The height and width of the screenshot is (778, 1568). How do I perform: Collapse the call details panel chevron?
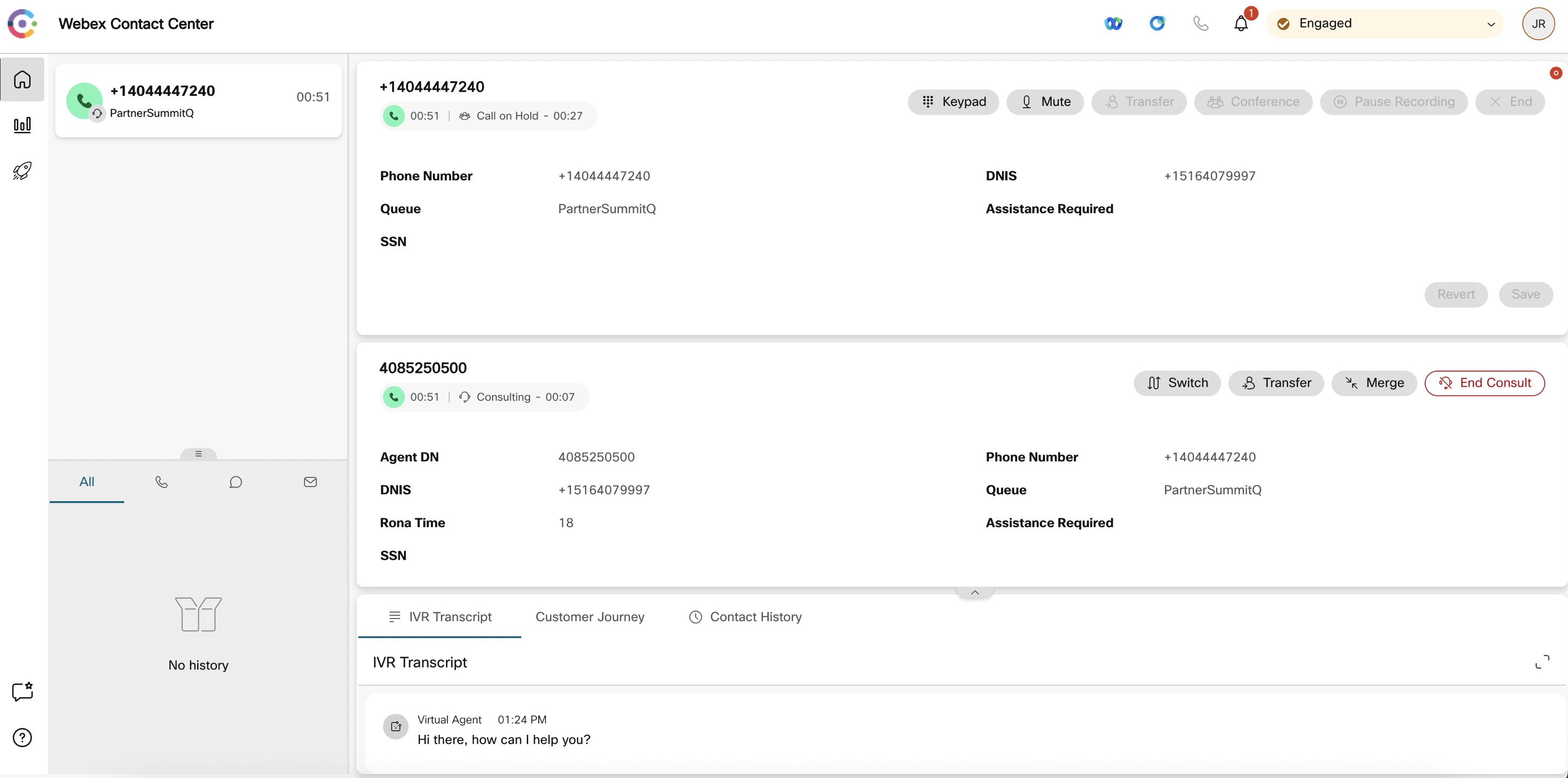click(975, 592)
